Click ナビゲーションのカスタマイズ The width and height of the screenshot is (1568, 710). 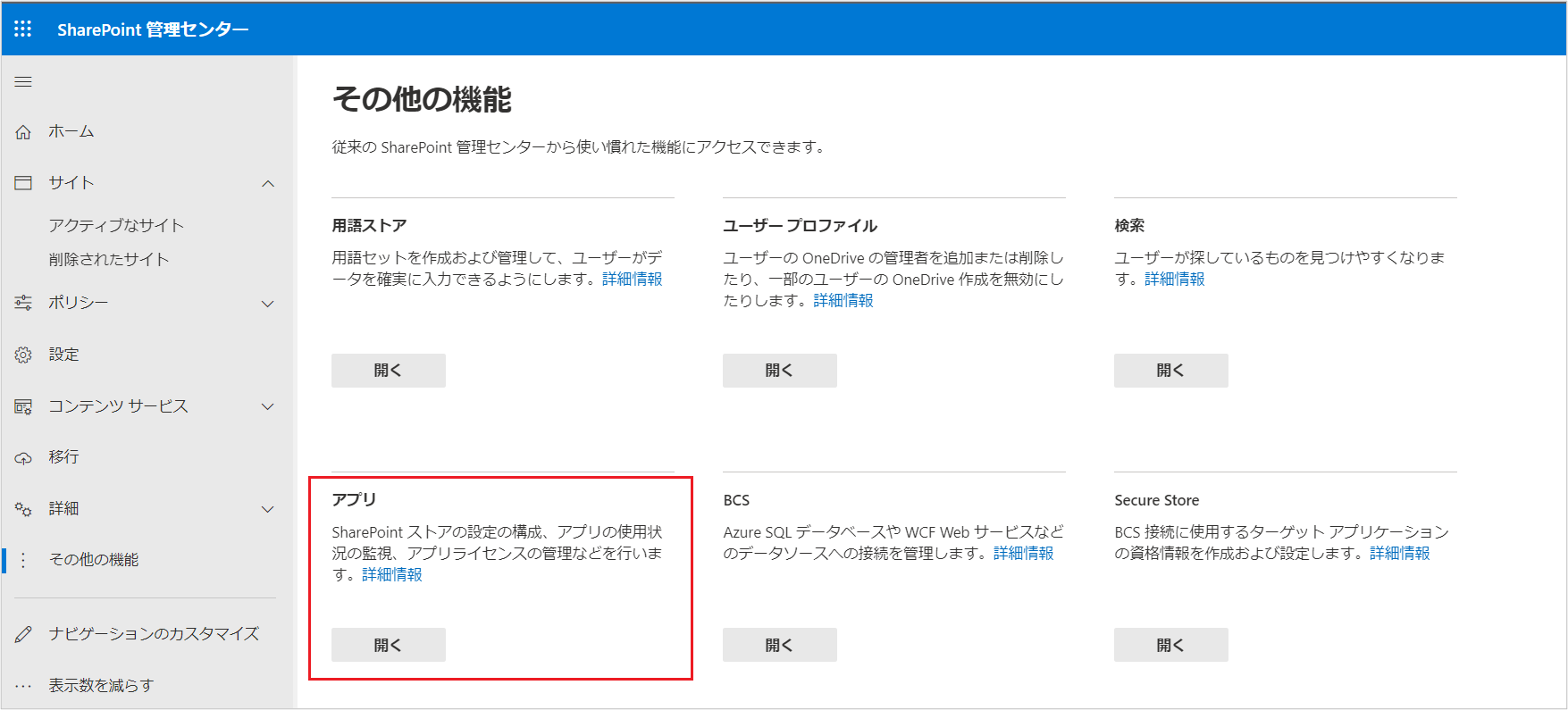click(154, 634)
